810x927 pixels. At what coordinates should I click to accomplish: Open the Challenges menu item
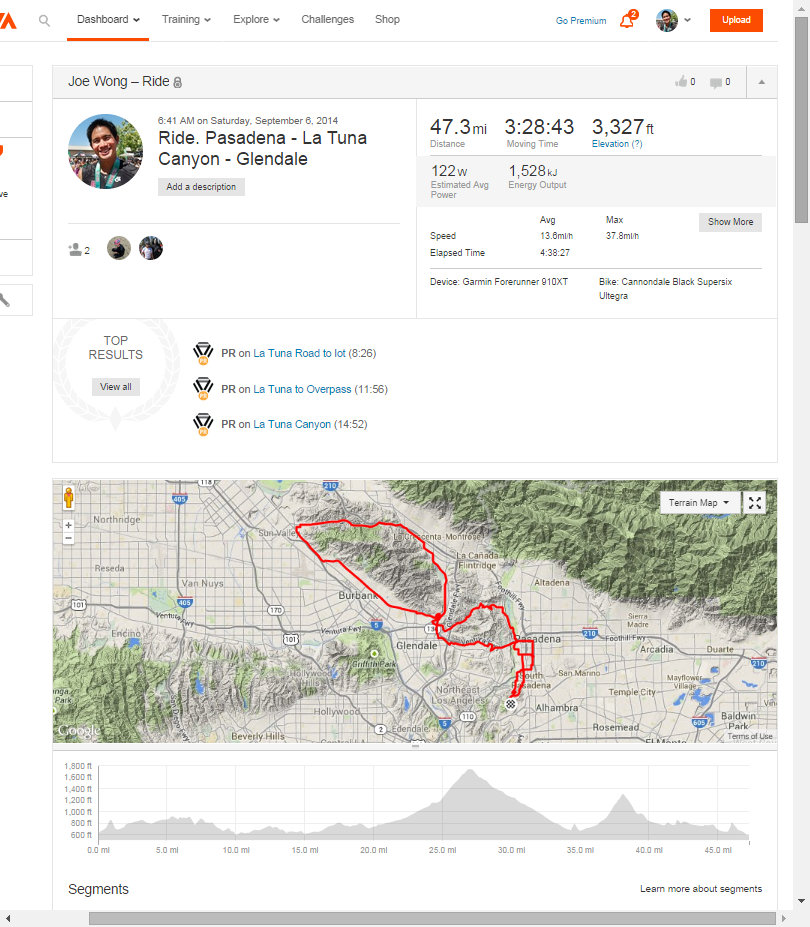pos(327,20)
